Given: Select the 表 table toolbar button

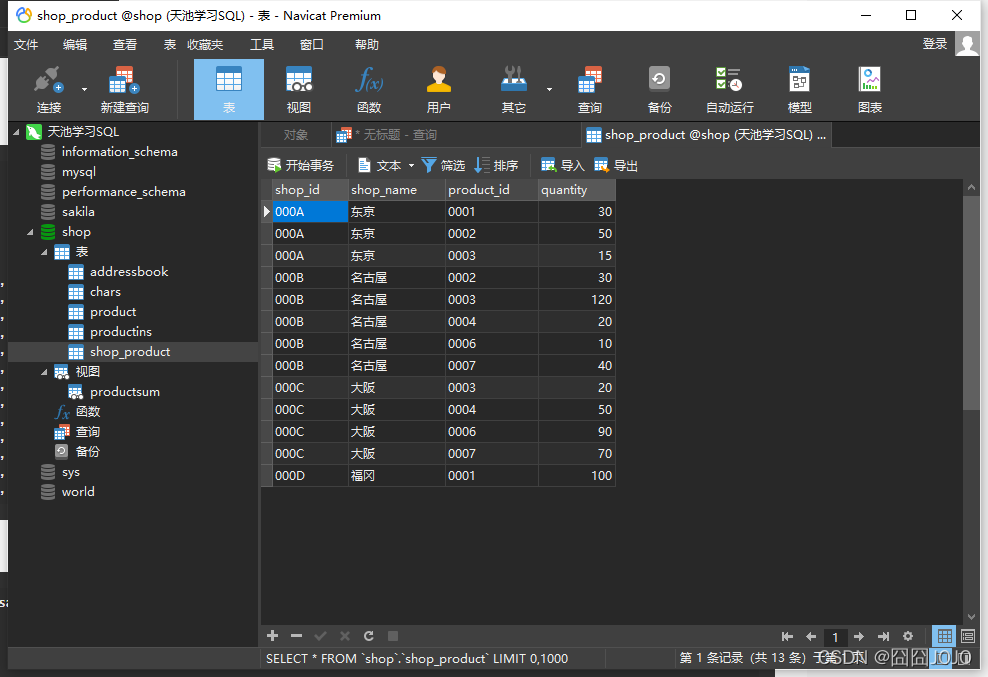Looking at the screenshot, I should tap(229, 90).
